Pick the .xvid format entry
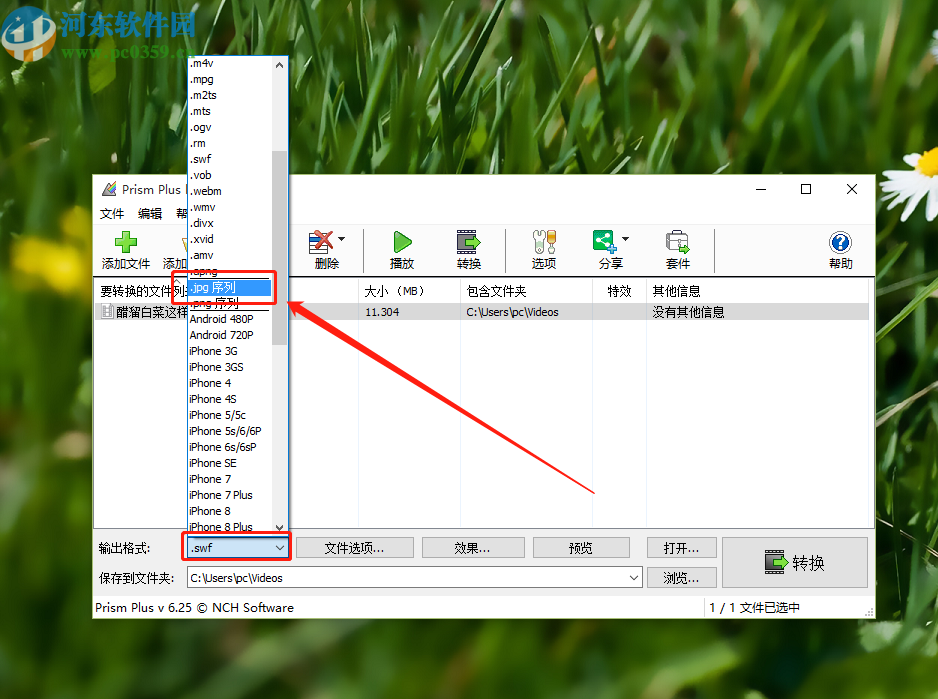938x699 pixels. 230,239
